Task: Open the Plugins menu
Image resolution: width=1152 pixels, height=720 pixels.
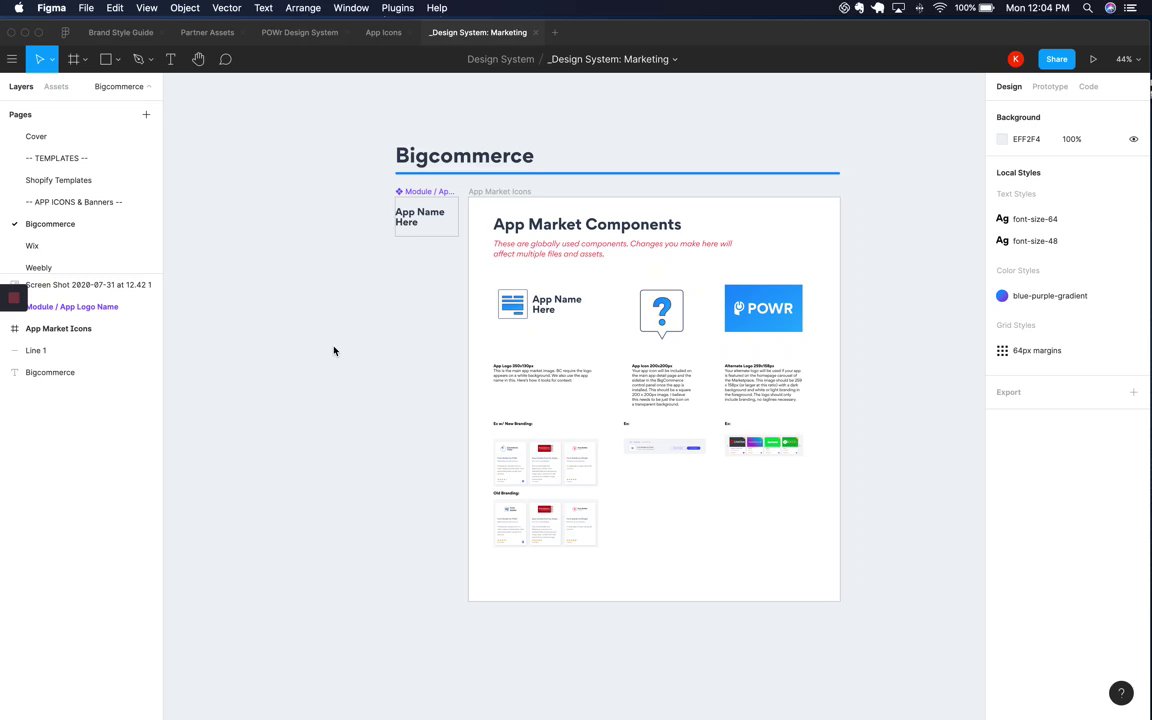Action: 397,8
